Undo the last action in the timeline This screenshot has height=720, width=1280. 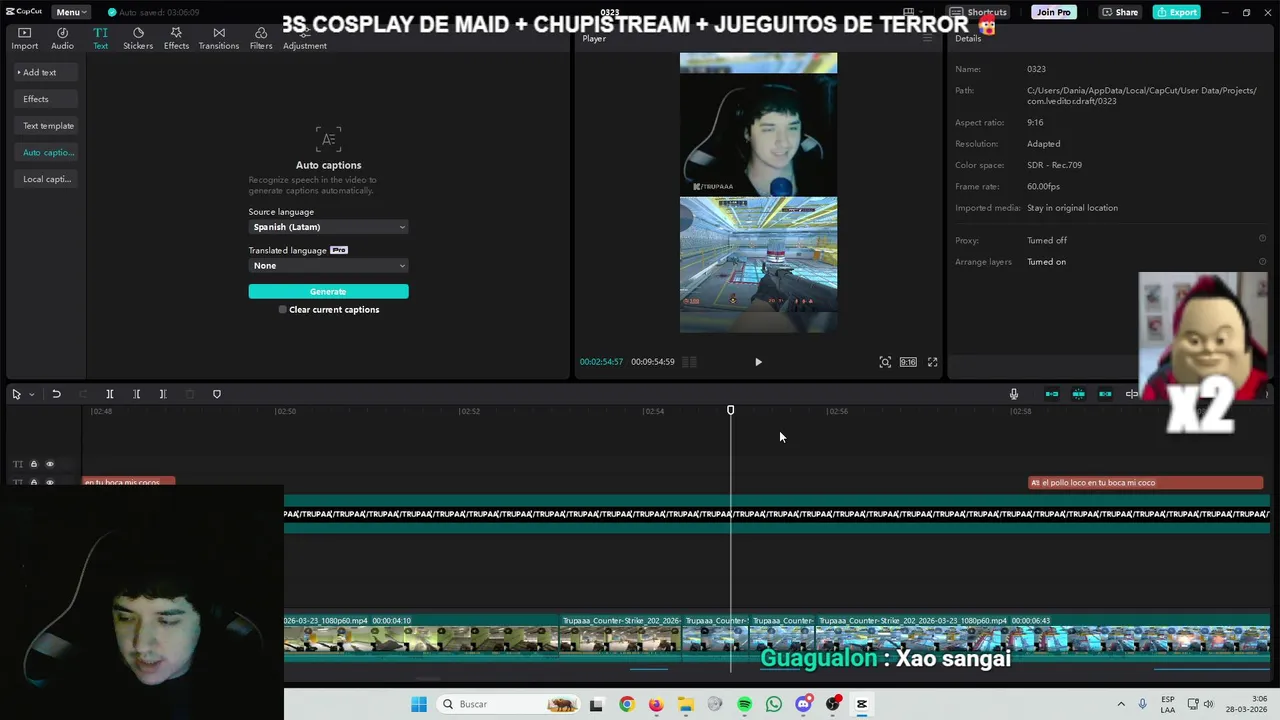coord(56,394)
